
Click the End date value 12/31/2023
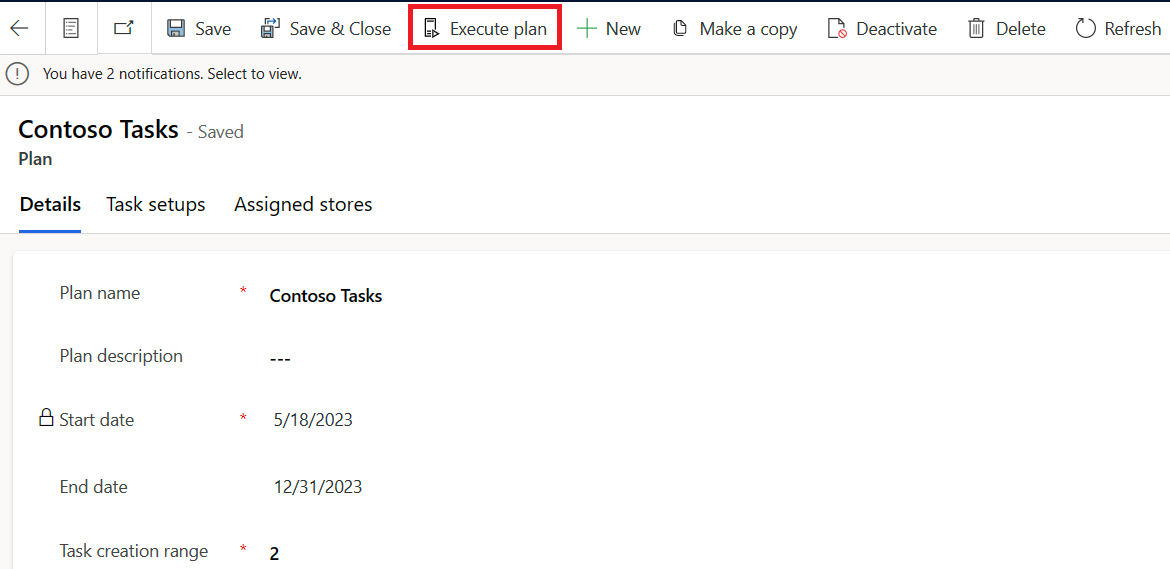tap(319, 488)
